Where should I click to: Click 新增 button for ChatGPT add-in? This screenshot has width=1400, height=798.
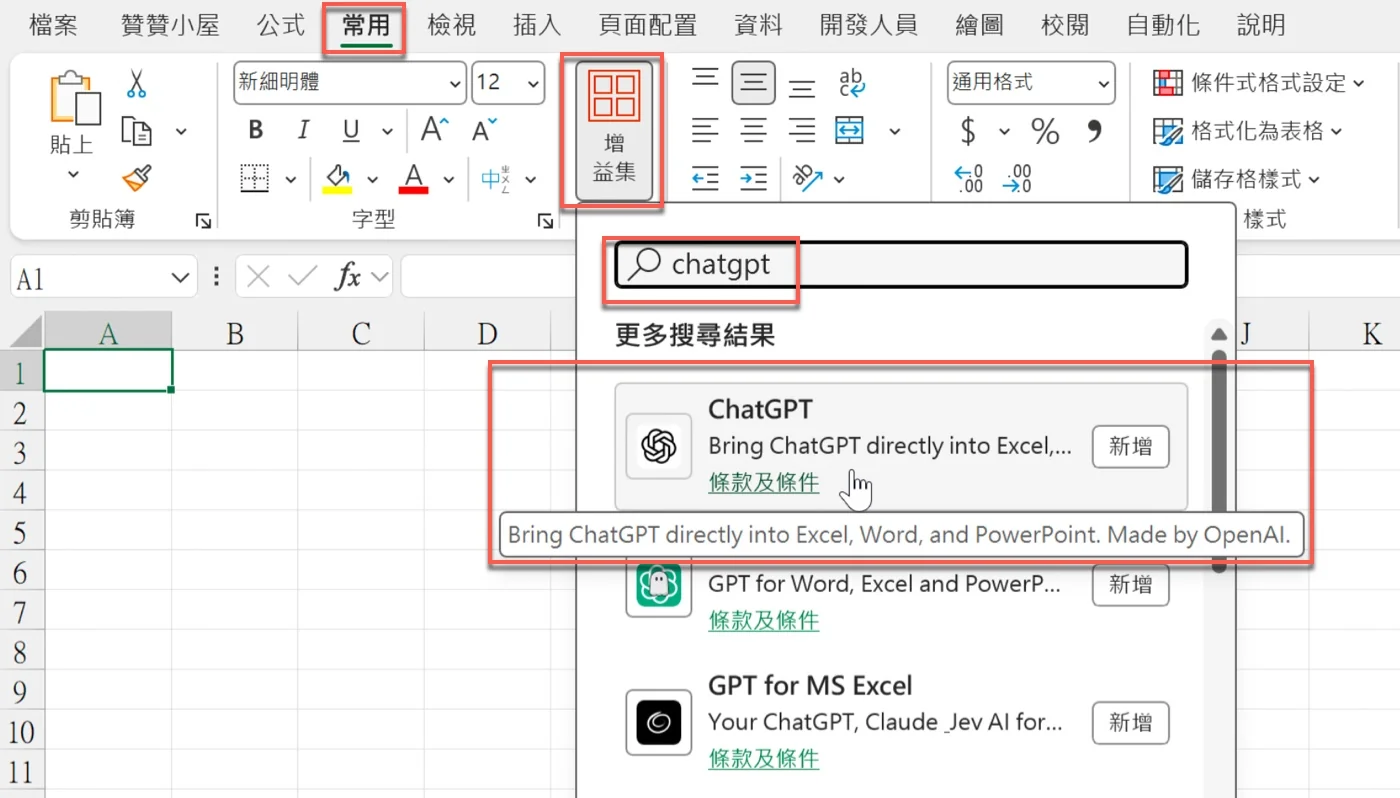1130,446
